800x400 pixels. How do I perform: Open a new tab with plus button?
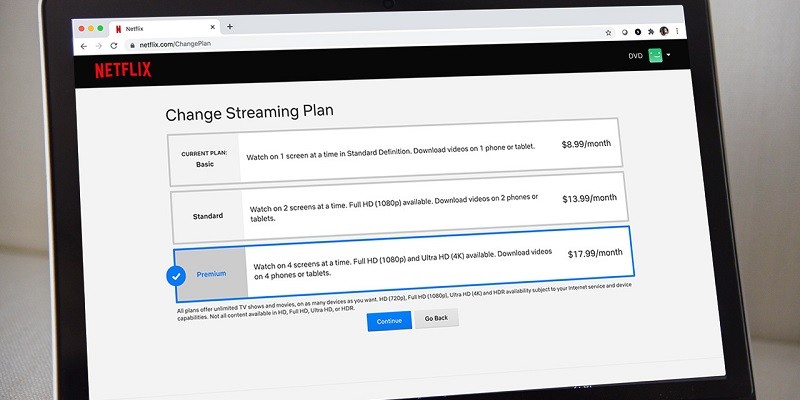(229, 27)
